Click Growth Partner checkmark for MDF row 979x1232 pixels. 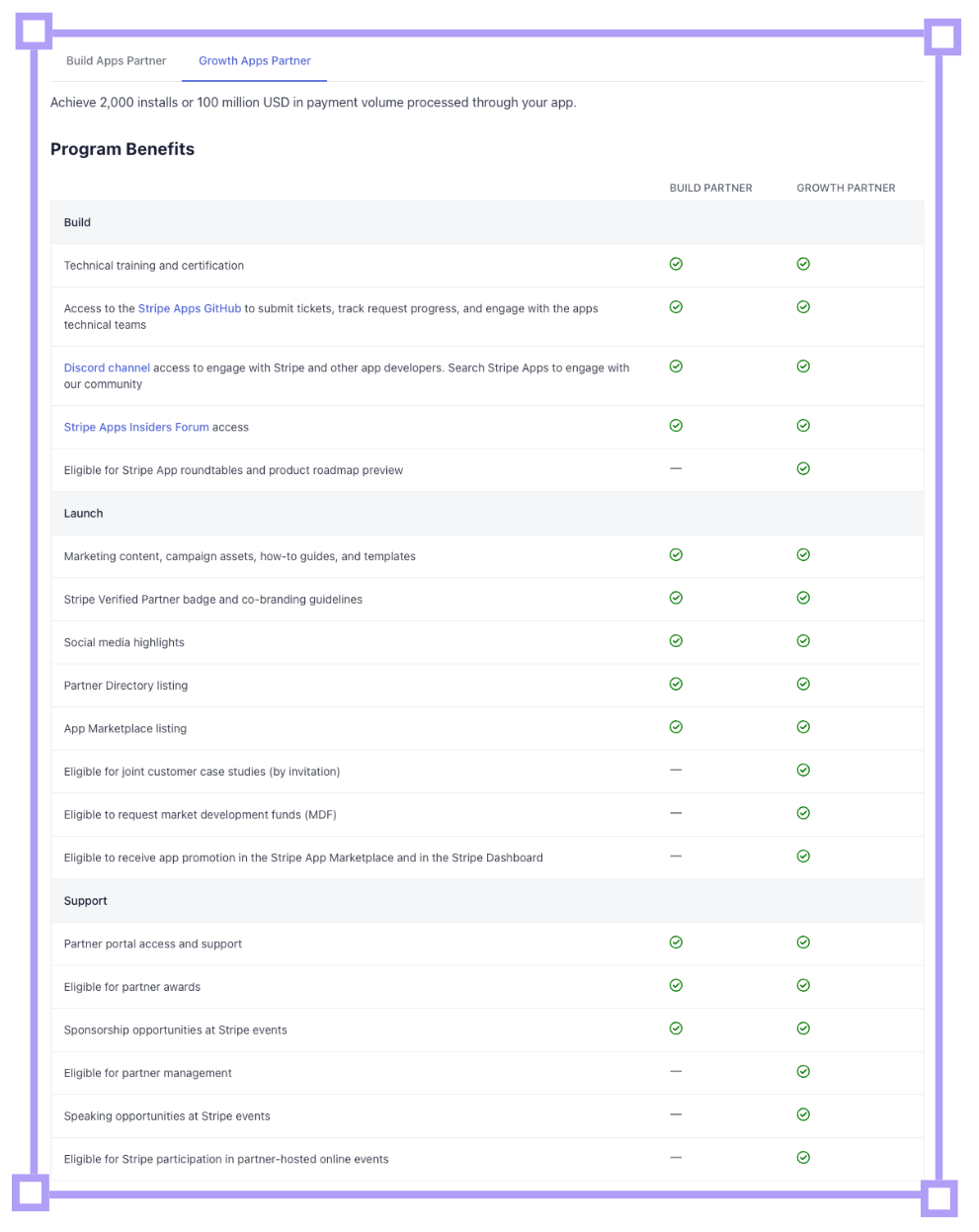803,813
